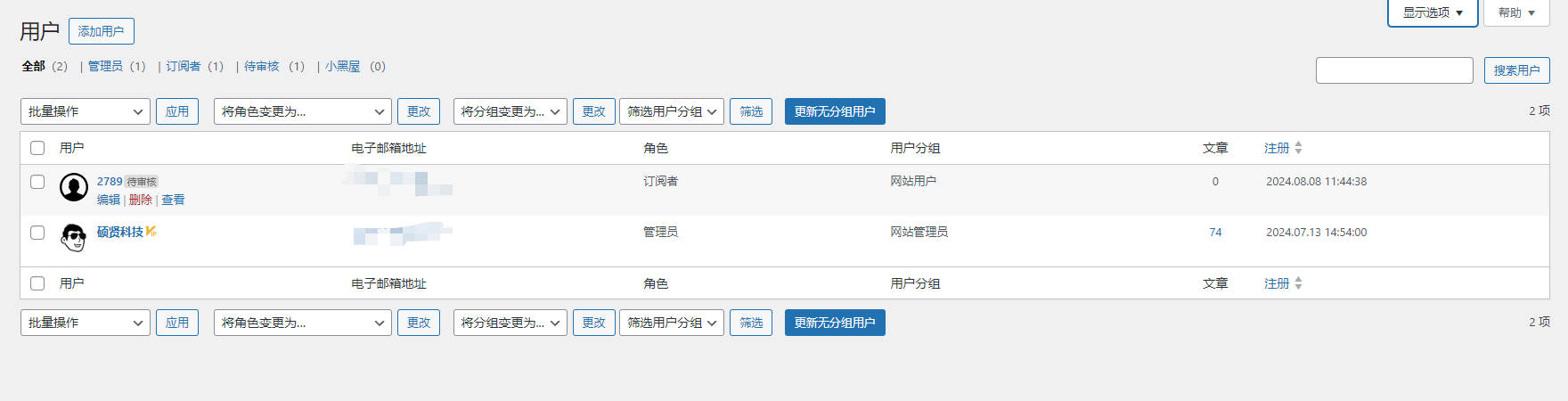The image size is (1568, 401).
Task: Click the 2024.07.13 14:54:00 registration date
Action: click(x=1316, y=233)
